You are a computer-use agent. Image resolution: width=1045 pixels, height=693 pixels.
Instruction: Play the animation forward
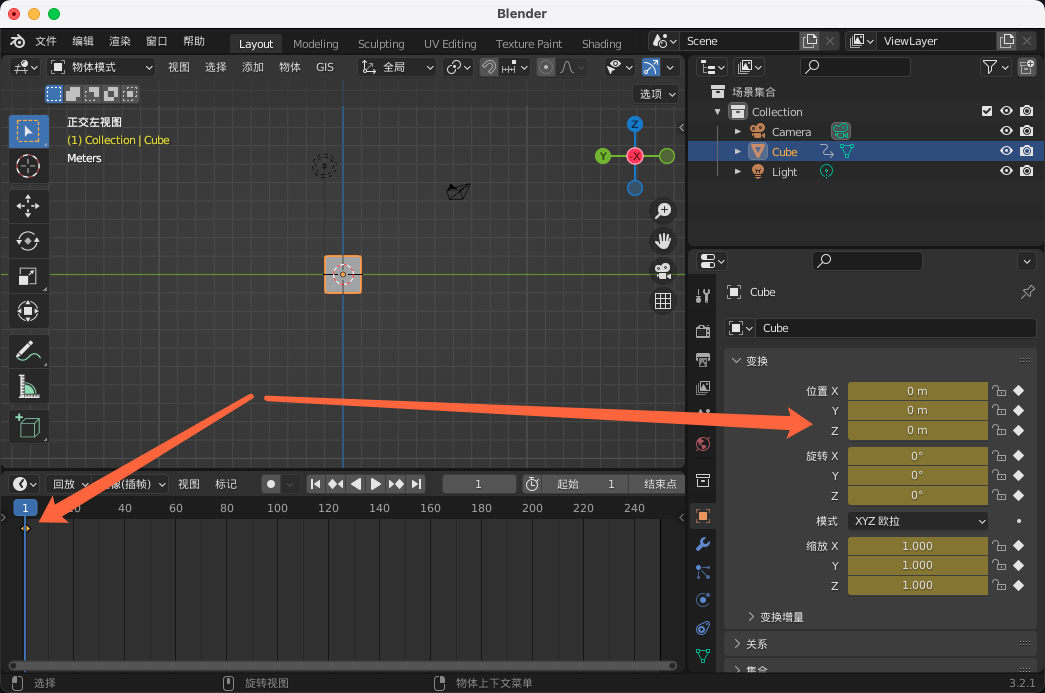point(376,484)
